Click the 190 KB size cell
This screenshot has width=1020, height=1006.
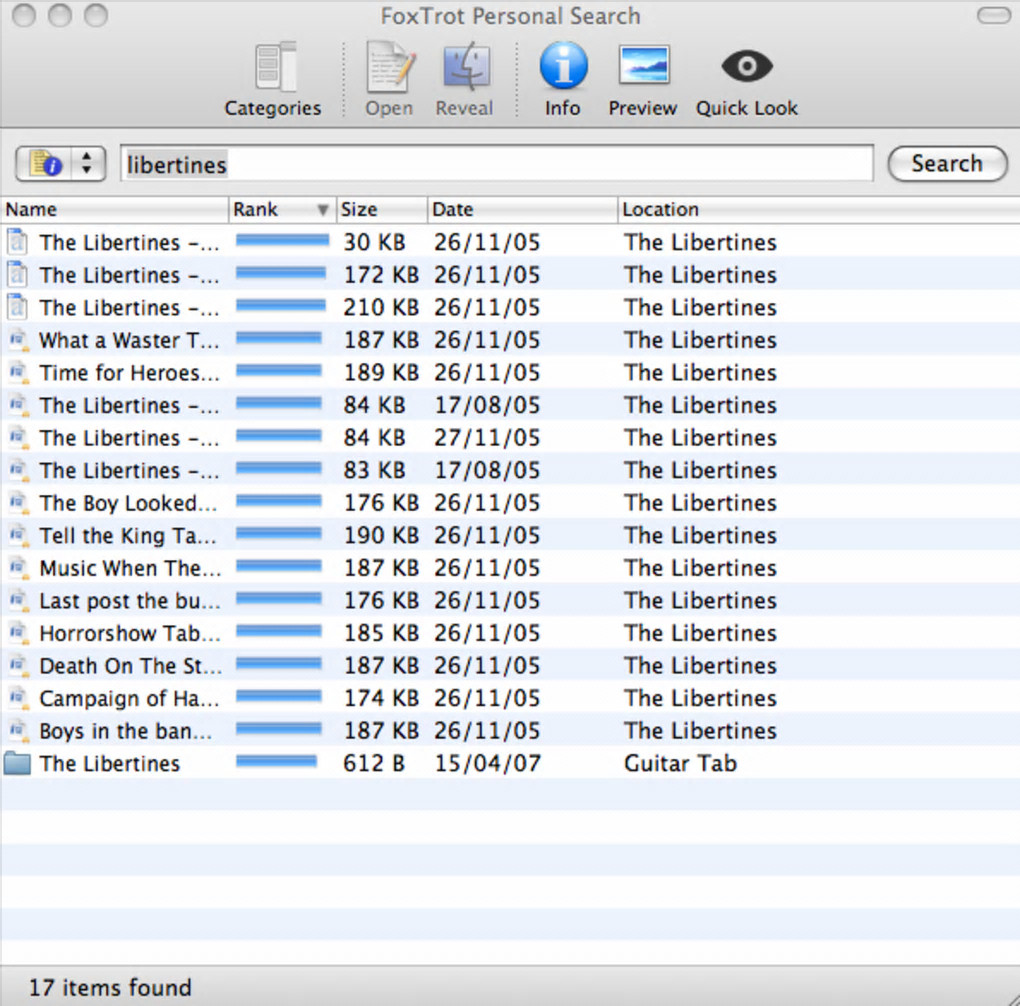point(381,535)
